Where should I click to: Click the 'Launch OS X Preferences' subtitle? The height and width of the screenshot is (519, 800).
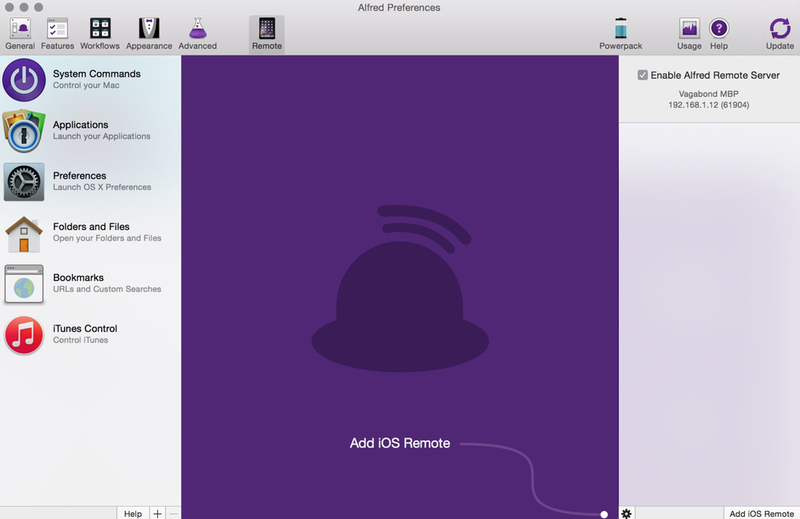(102, 187)
